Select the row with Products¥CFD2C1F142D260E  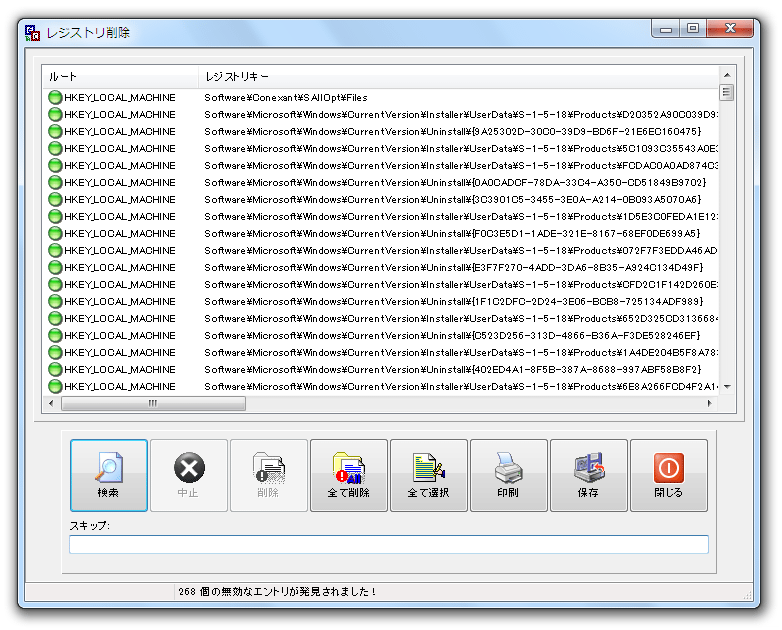380,284
